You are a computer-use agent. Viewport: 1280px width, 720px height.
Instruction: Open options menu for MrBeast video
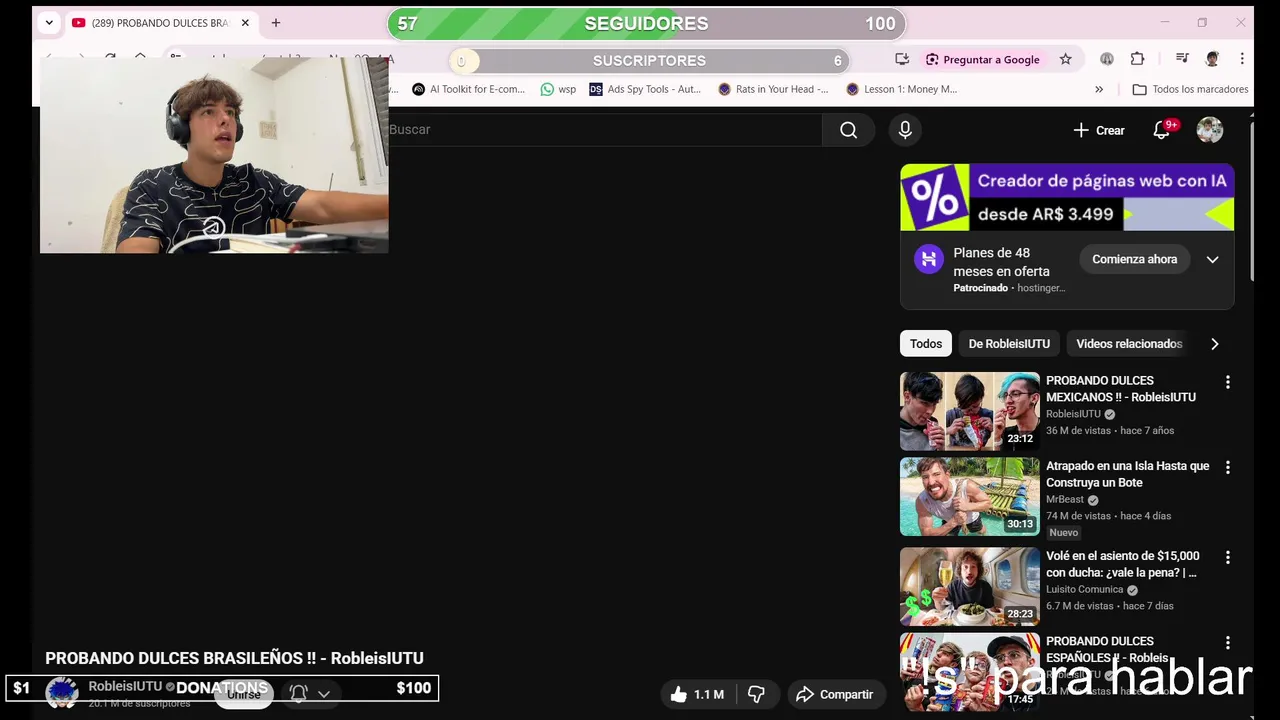point(1227,467)
